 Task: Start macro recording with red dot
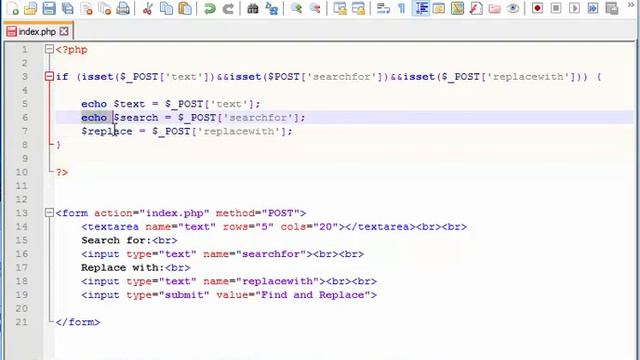[x=537, y=8]
